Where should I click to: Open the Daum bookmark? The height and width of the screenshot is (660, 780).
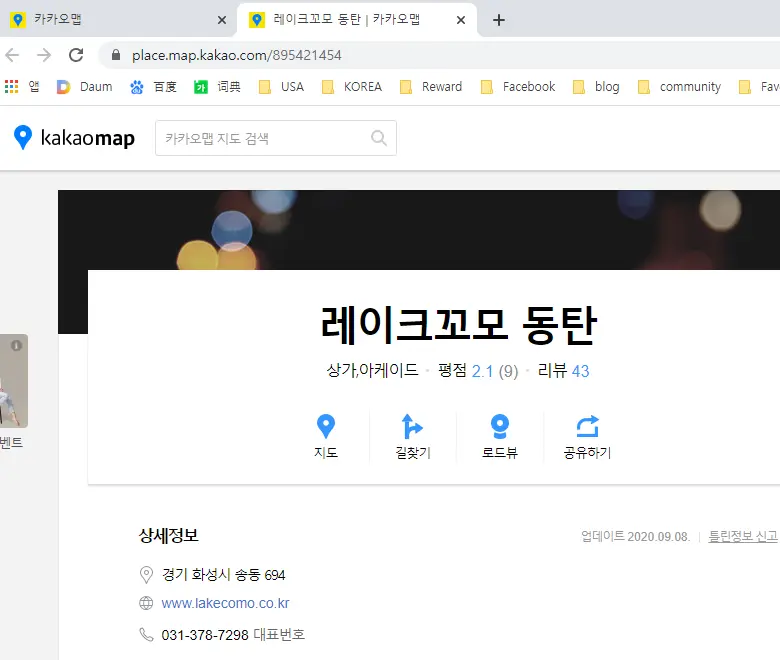85,87
